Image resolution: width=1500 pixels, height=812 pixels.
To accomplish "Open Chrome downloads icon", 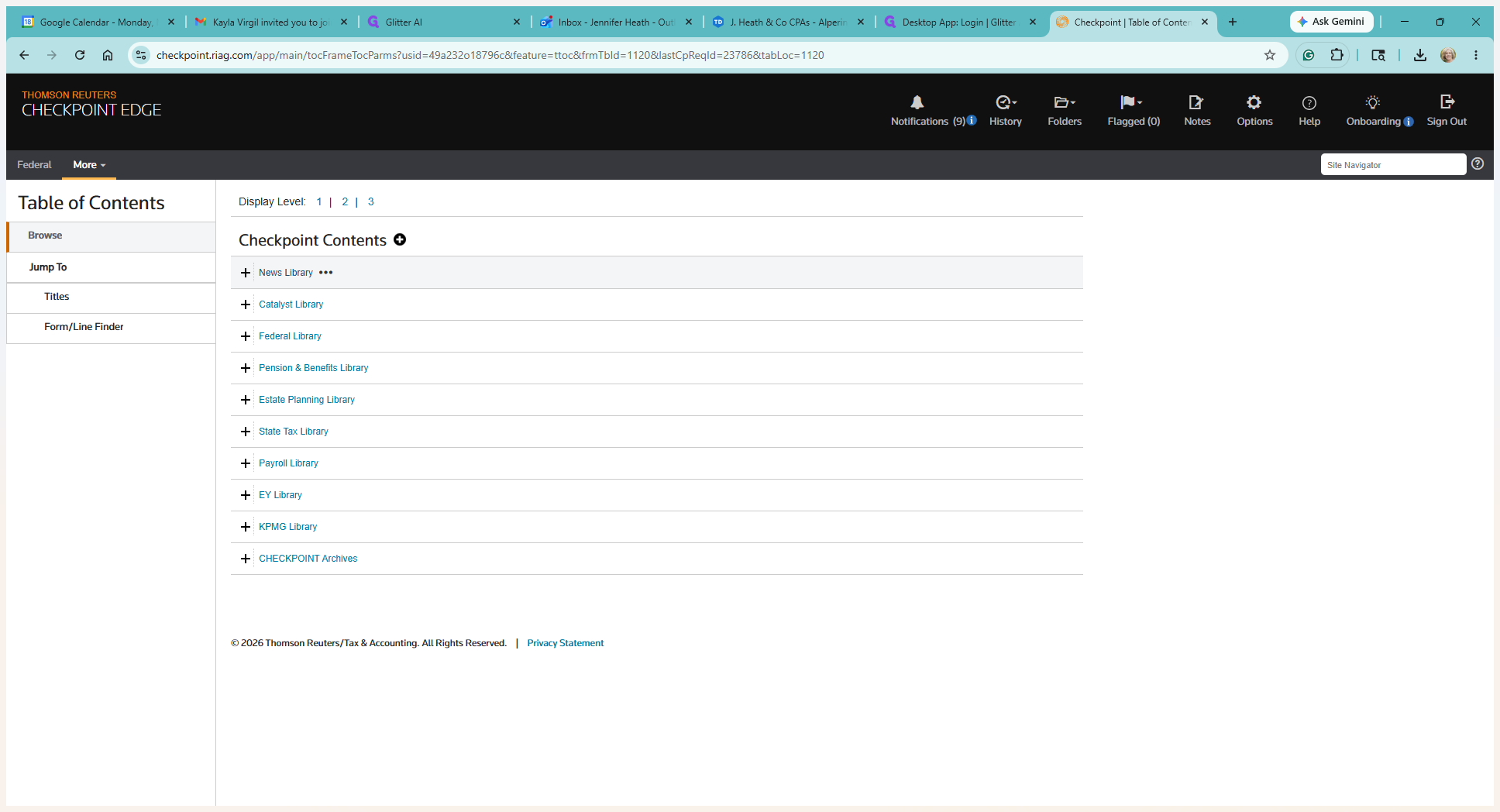I will (1420, 55).
